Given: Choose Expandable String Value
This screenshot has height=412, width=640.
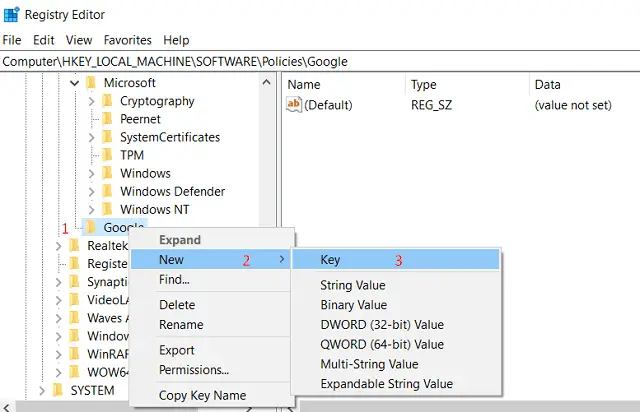Looking at the screenshot, I should pyautogui.click(x=387, y=384).
